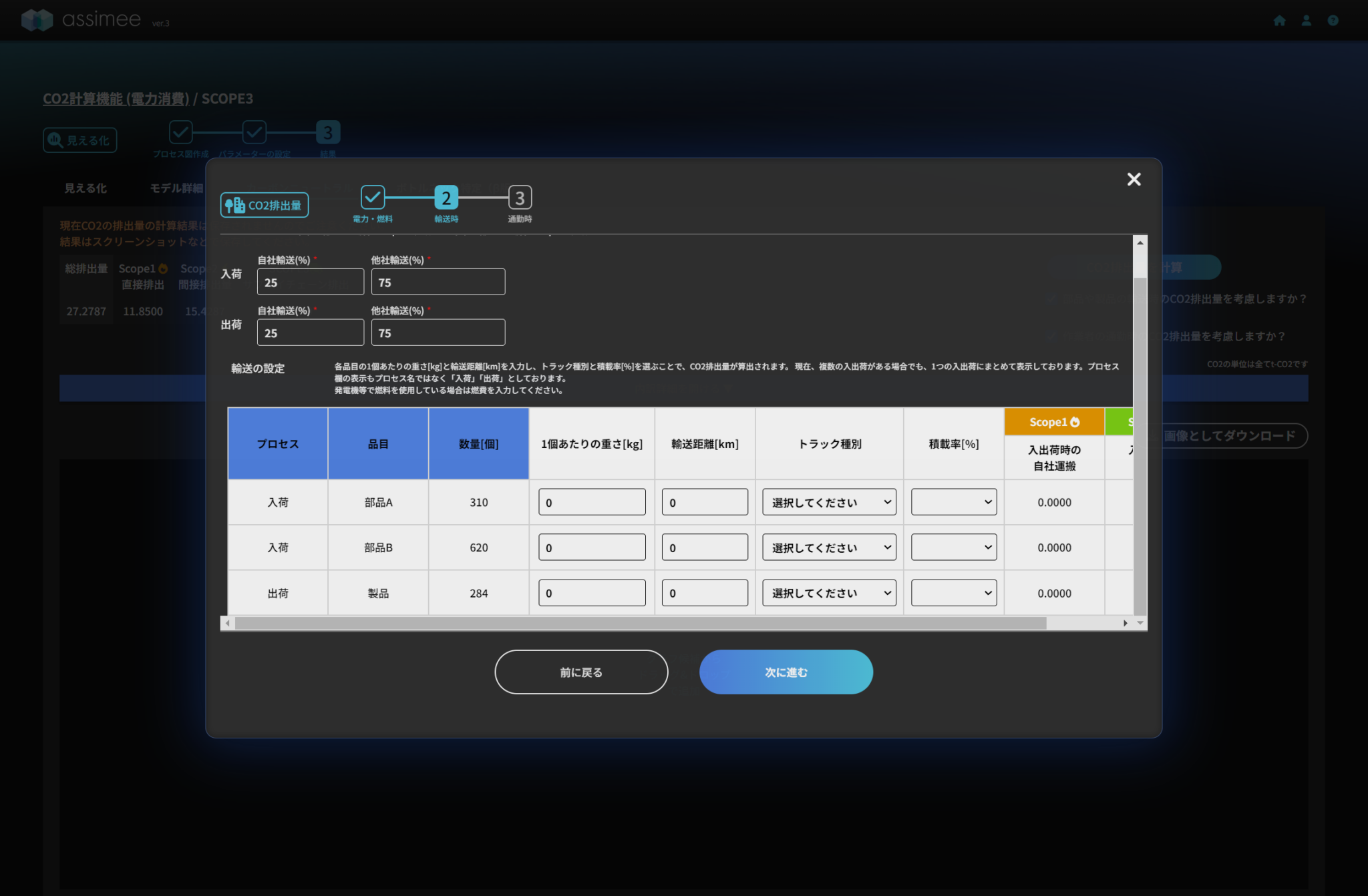Image resolution: width=1368 pixels, height=896 pixels.
Task: Click weight per unit field for 部品A
Action: pyautogui.click(x=592, y=502)
